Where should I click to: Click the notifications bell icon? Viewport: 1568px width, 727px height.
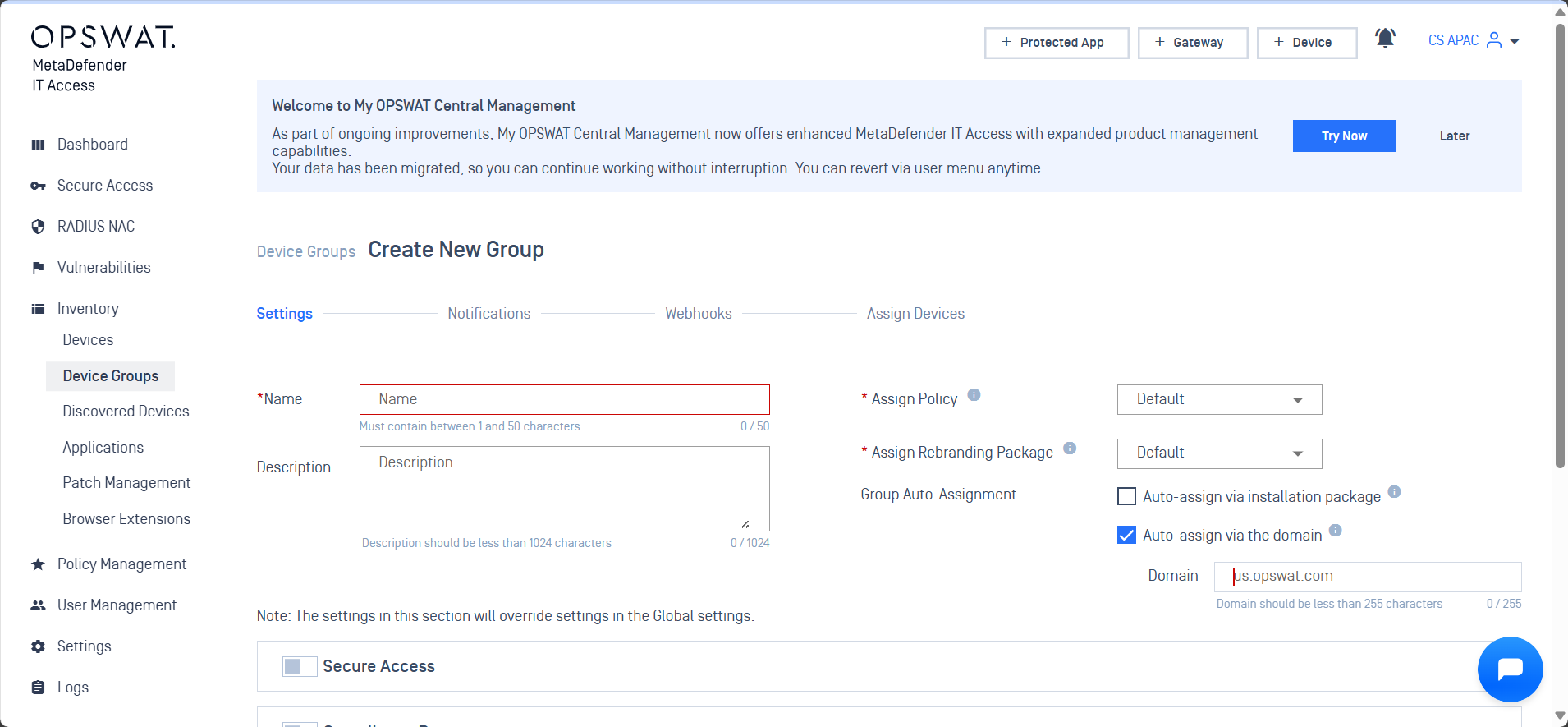tap(1385, 39)
